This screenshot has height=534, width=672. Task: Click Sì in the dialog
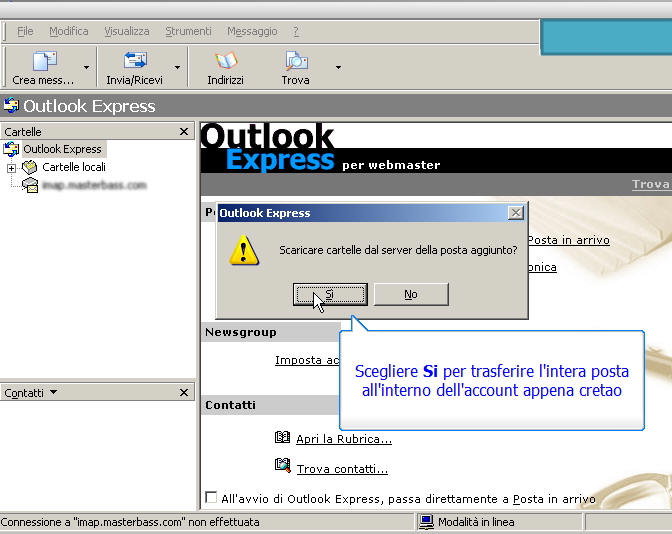pyautogui.click(x=330, y=294)
